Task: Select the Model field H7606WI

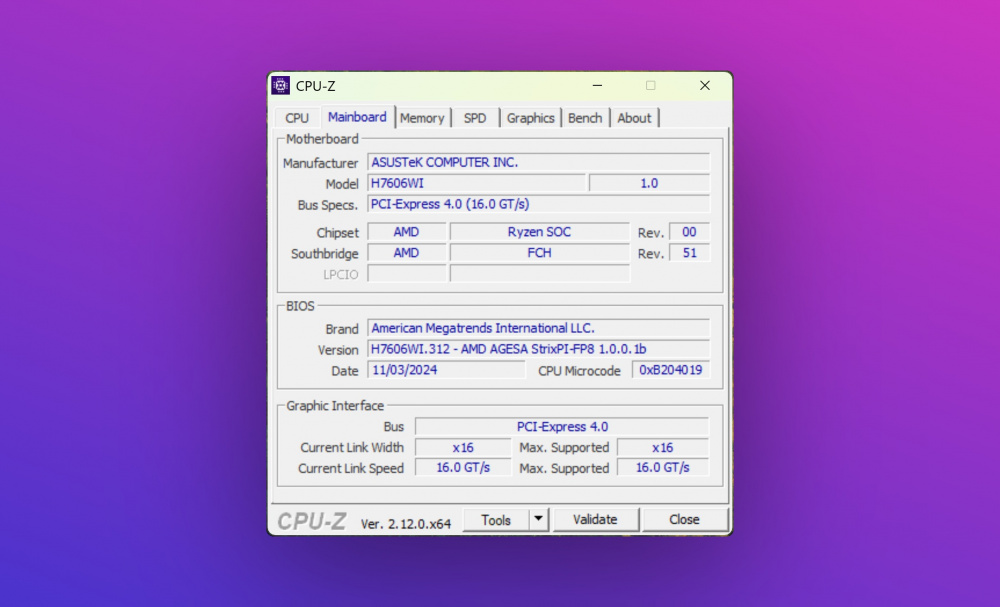Action: pos(476,184)
